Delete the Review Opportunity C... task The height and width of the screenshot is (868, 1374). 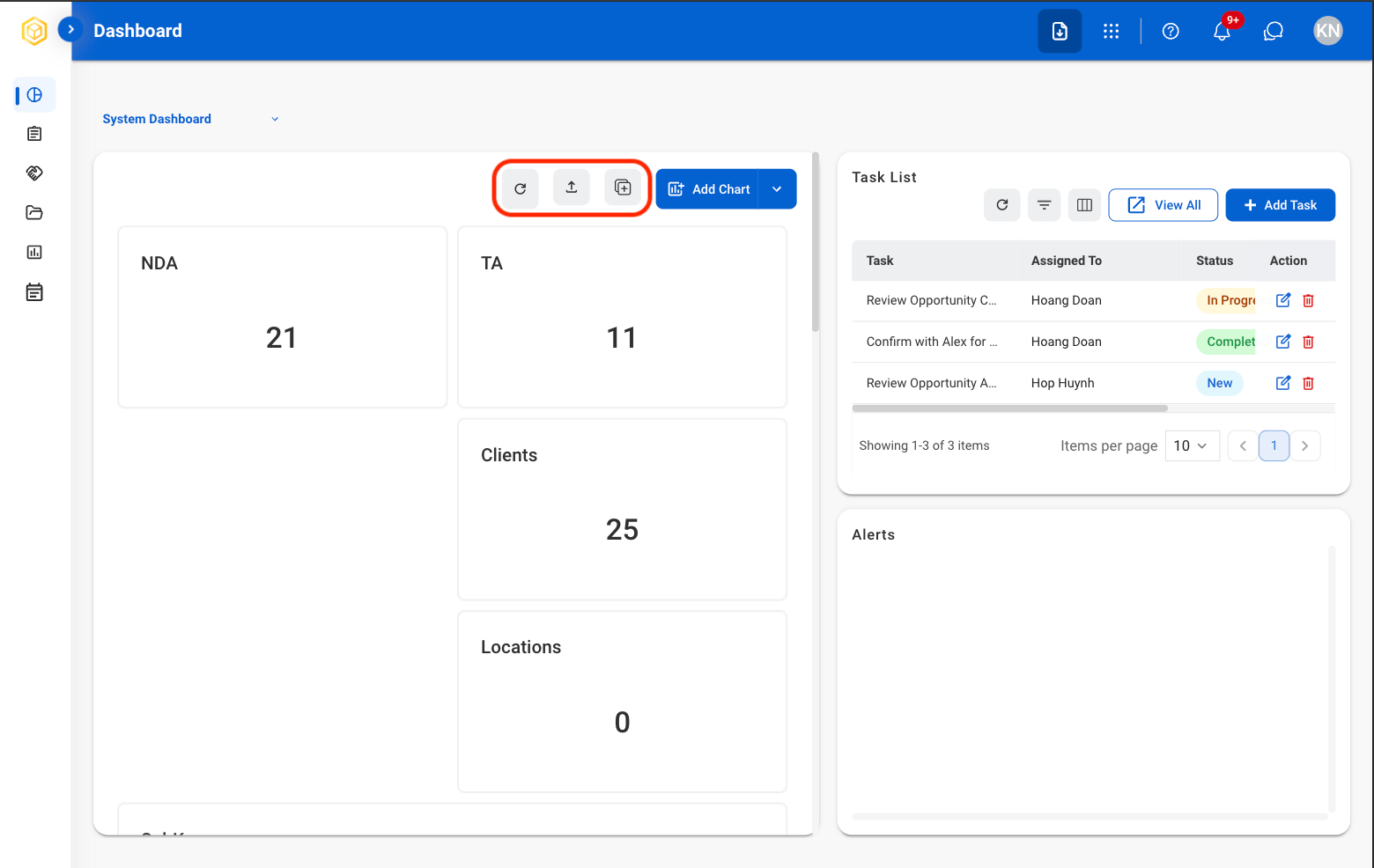(x=1309, y=300)
